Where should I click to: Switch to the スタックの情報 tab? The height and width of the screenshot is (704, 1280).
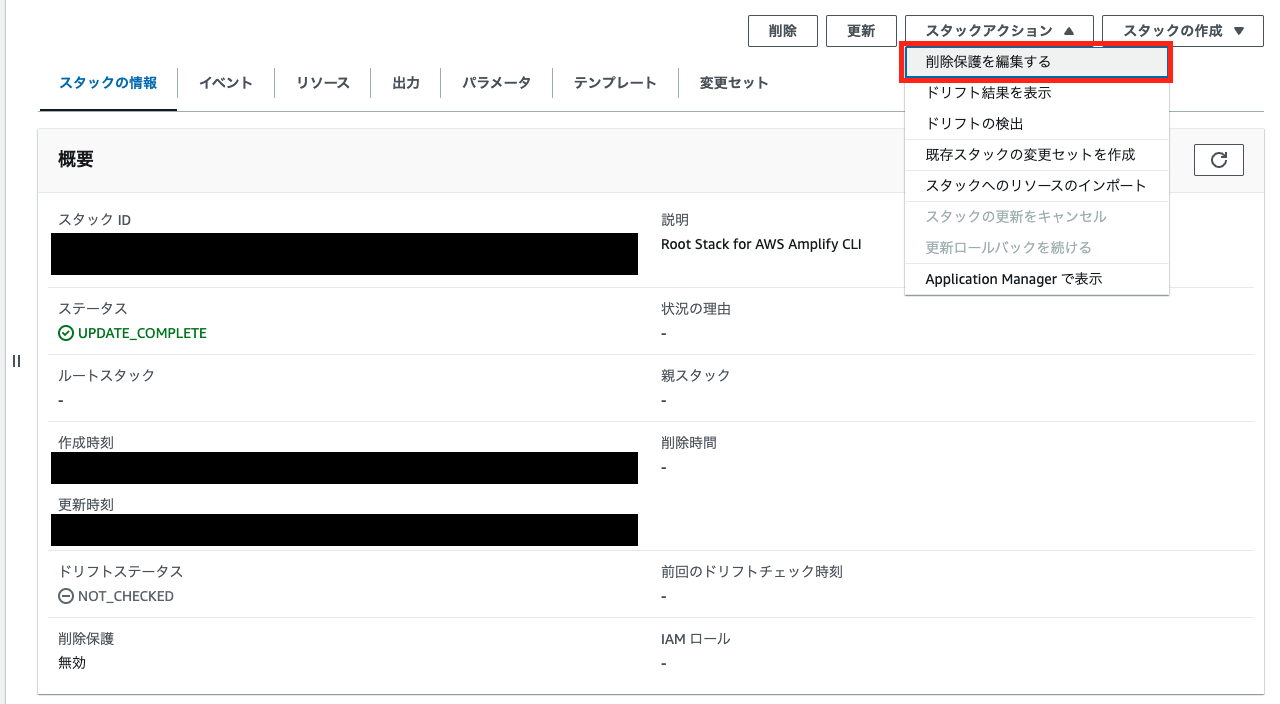click(x=108, y=83)
